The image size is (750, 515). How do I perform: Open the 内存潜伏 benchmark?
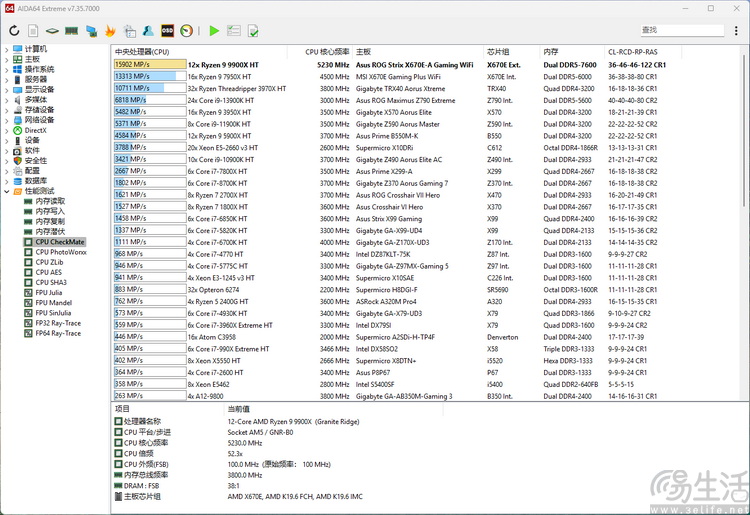click(50, 232)
